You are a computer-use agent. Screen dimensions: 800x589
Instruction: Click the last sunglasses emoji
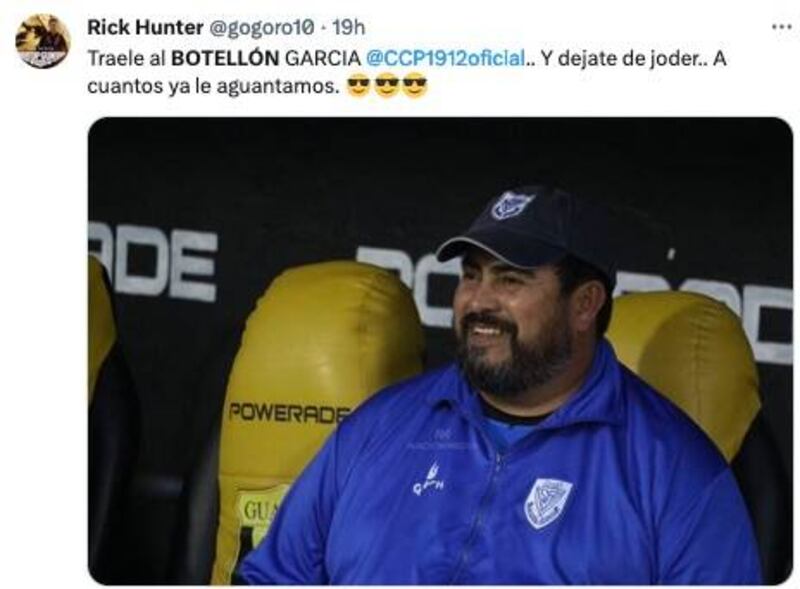414,86
